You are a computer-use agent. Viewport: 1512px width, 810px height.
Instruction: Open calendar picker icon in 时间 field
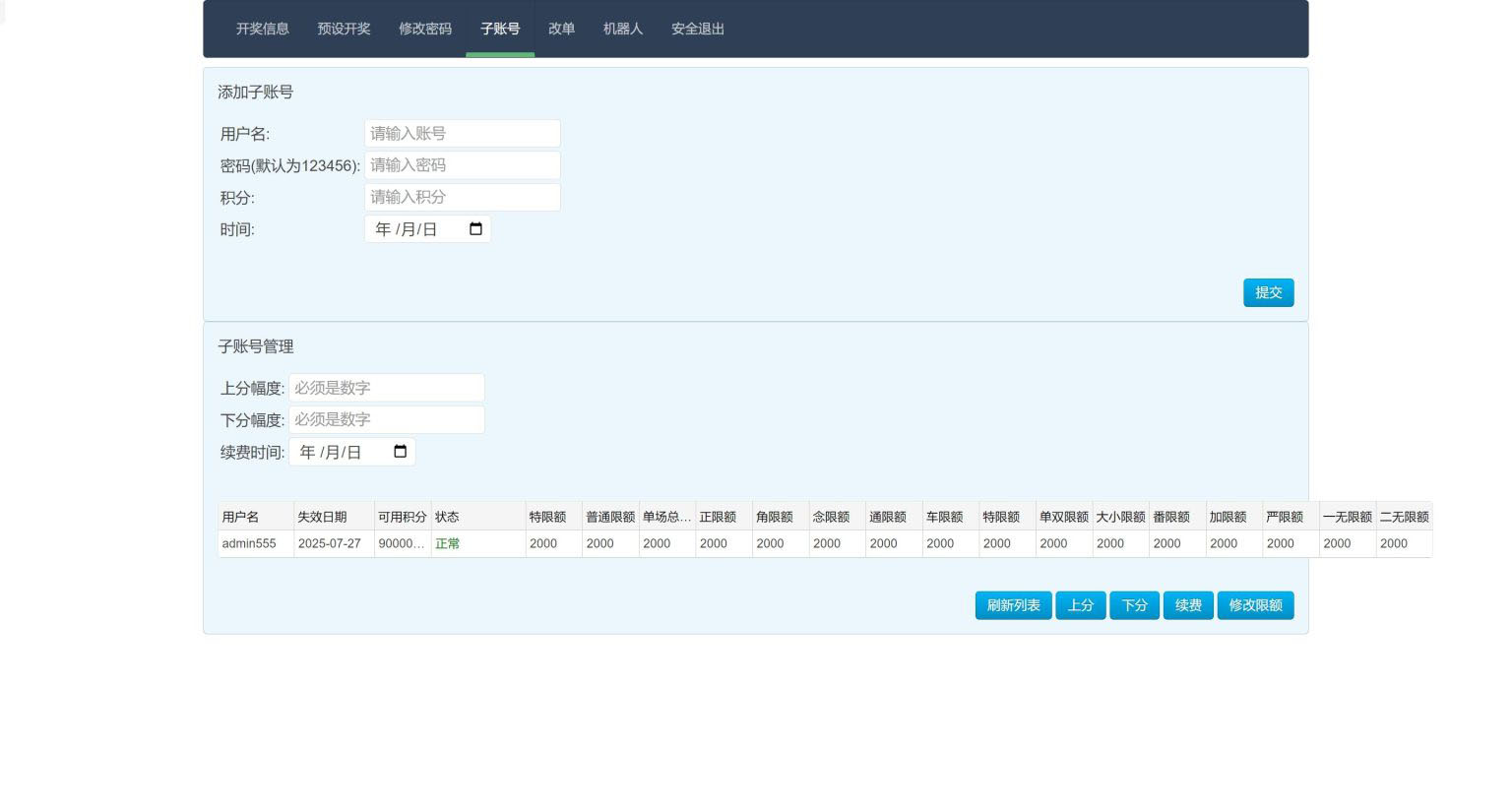point(475,229)
